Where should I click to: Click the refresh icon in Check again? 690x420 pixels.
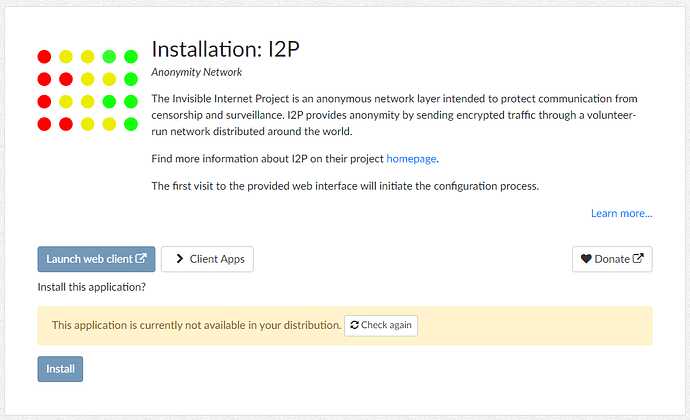[x=354, y=325]
